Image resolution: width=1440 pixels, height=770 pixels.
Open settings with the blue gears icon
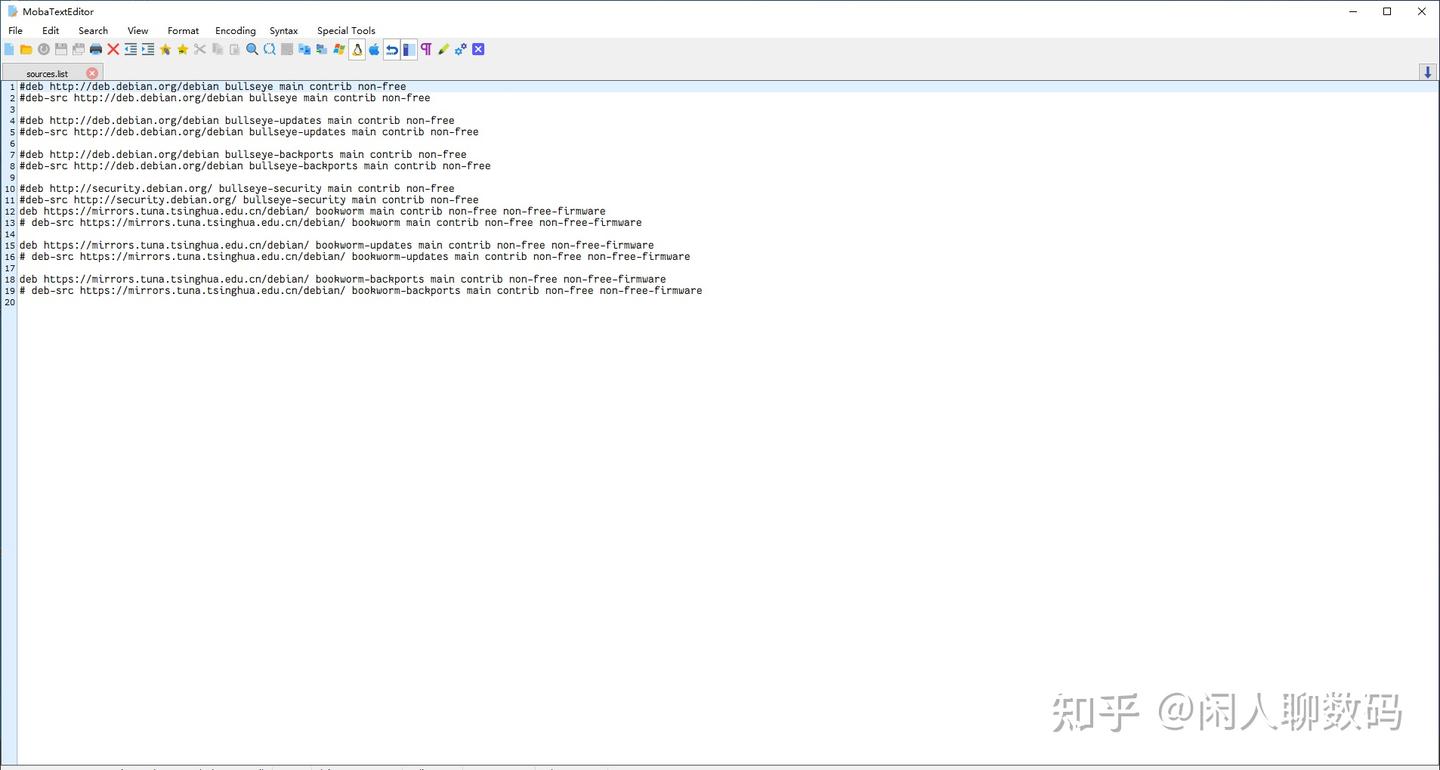pos(461,49)
